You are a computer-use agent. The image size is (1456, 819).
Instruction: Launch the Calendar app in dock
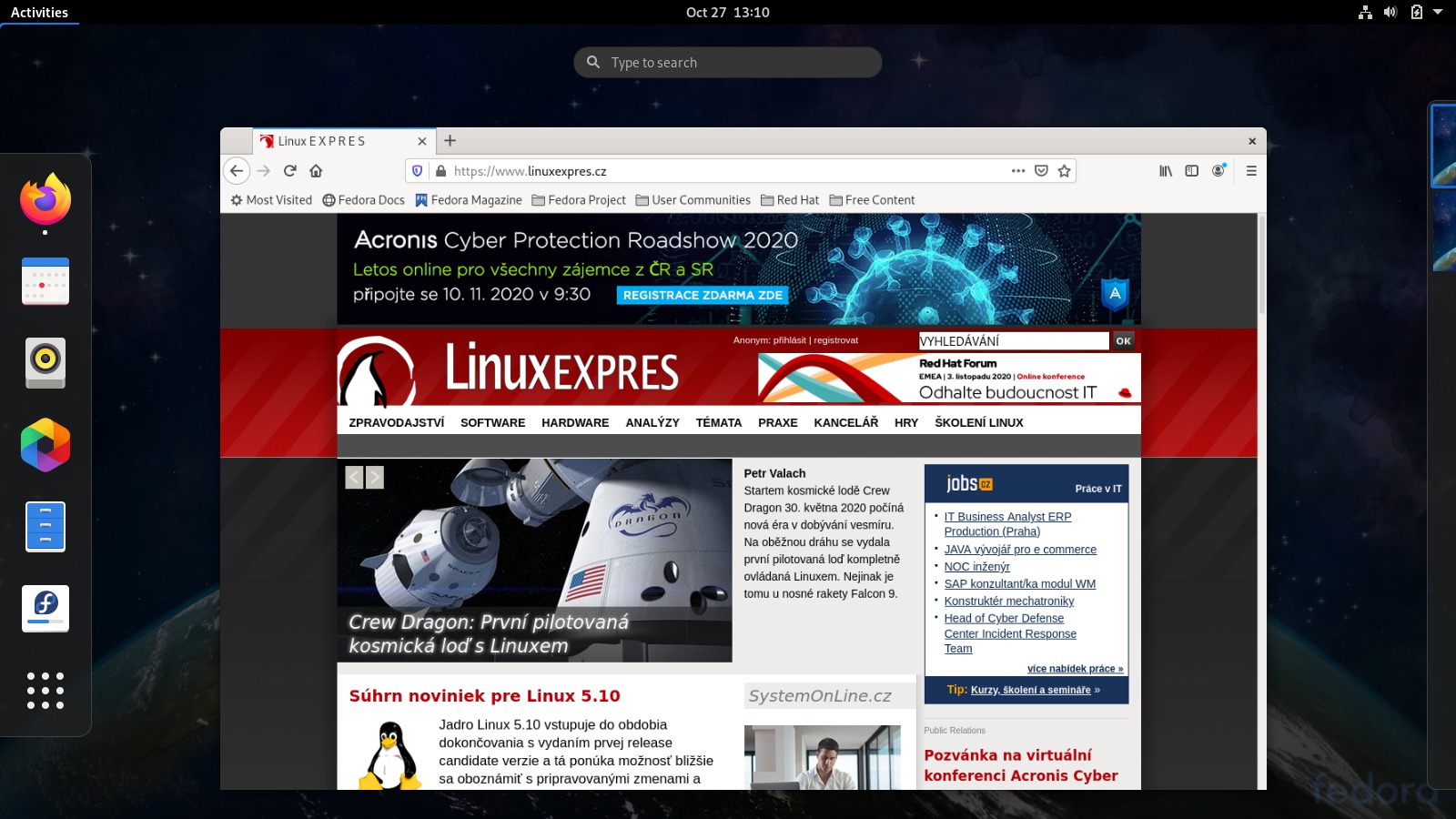(x=45, y=281)
